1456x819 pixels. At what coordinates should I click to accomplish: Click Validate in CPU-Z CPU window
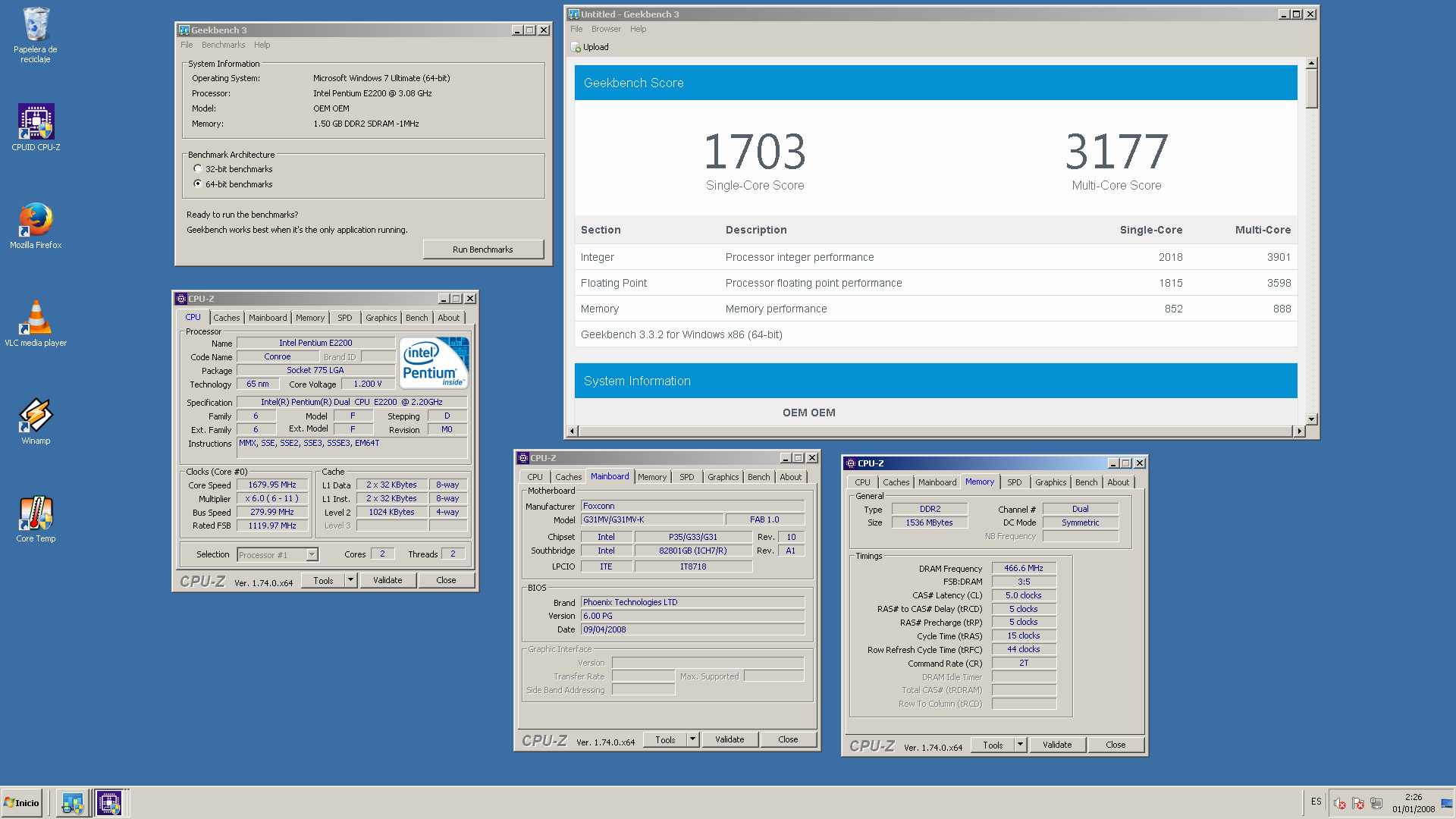point(388,580)
